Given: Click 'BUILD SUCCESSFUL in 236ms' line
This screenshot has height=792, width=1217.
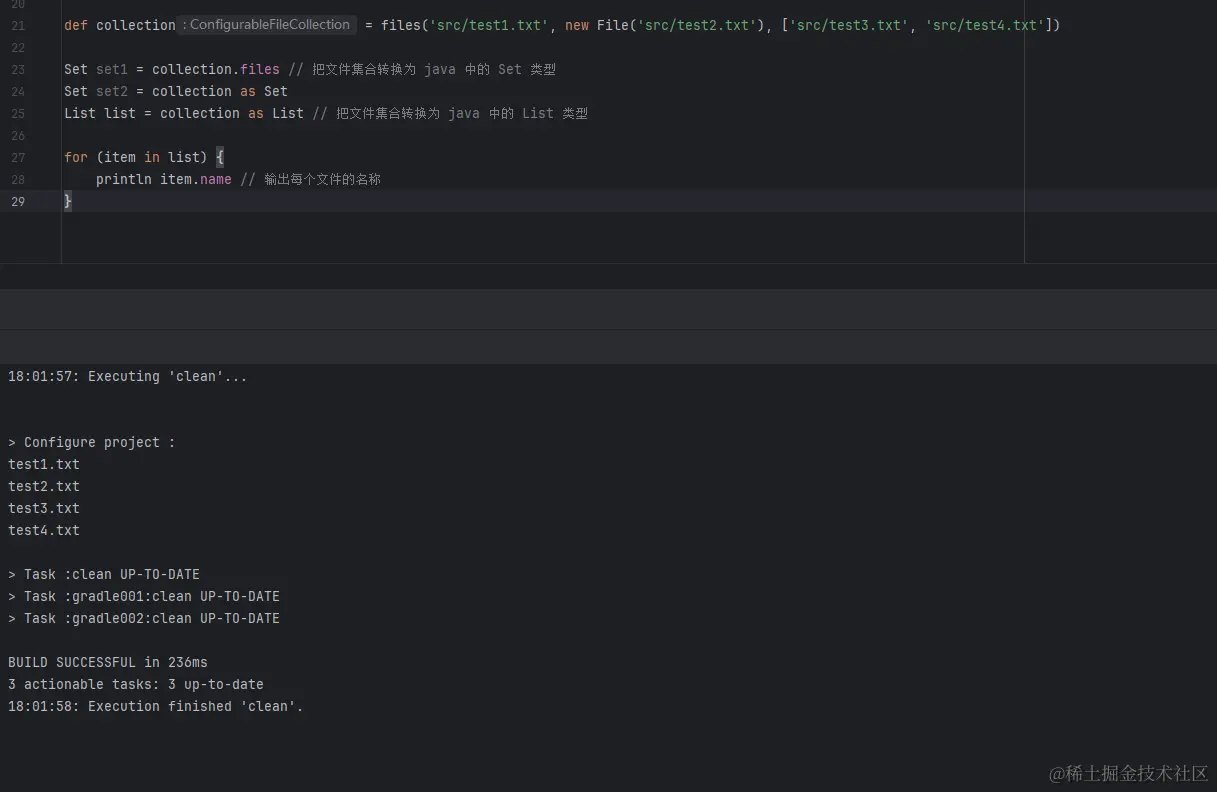Looking at the screenshot, I should [108, 662].
